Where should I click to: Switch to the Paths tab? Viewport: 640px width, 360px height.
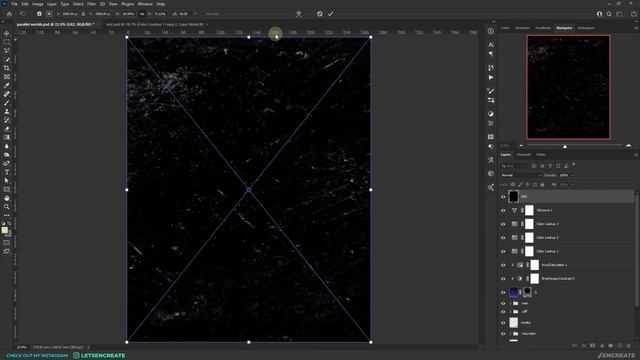pyautogui.click(x=541, y=155)
